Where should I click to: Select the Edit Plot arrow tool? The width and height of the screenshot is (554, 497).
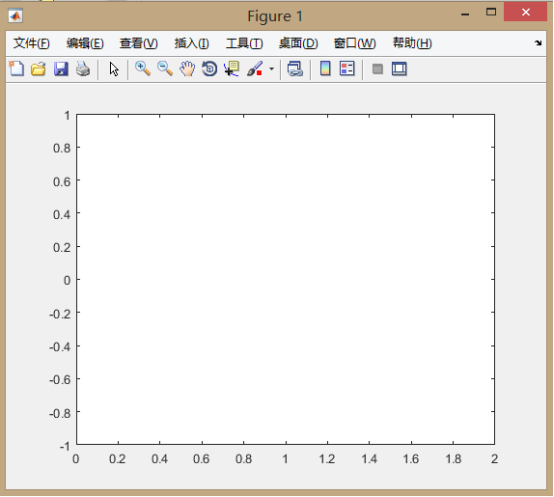114,69
